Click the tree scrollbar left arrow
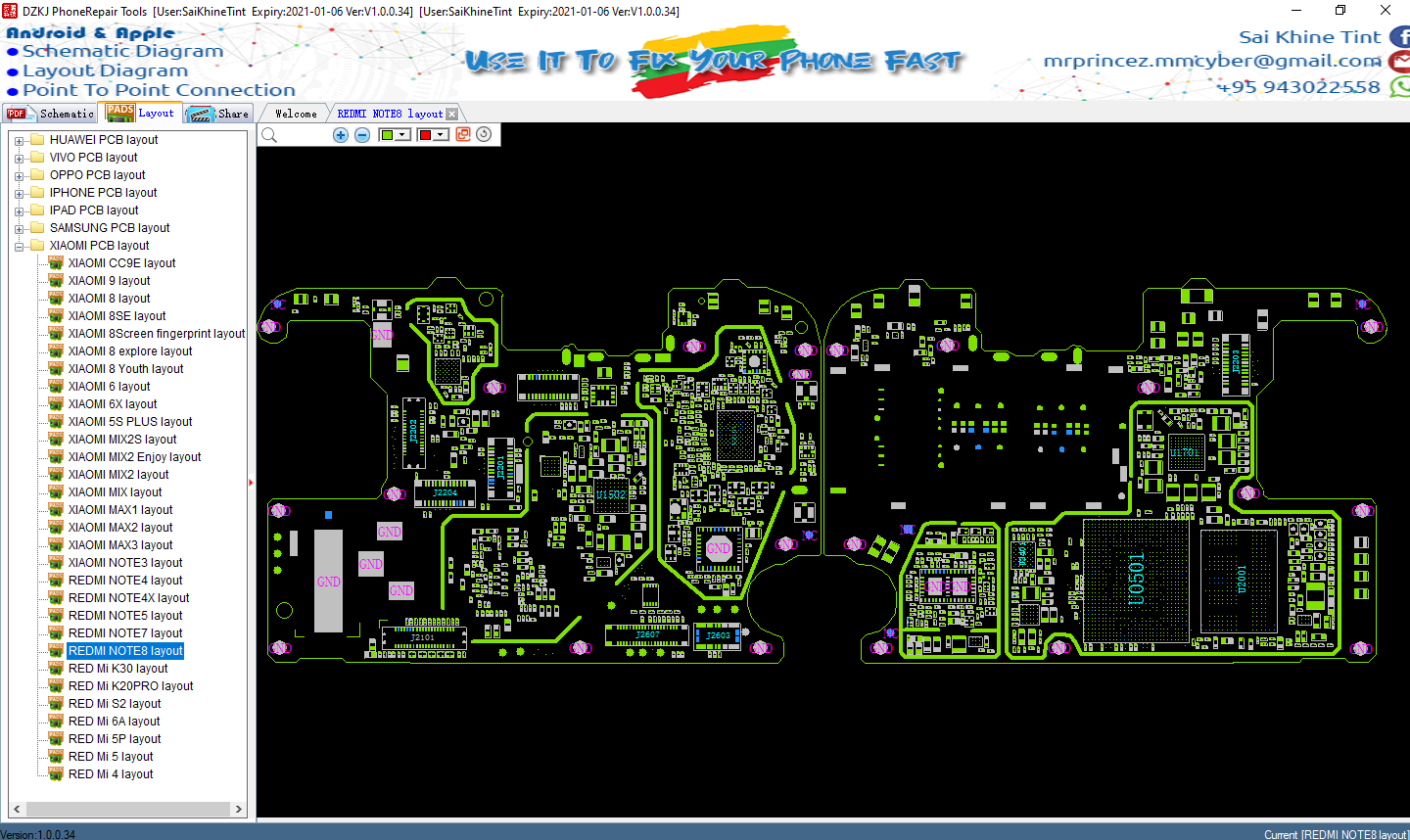Image resolution: width=1410 pixels, height=840 pixels. pyautogui.click(x=16, y=809)
